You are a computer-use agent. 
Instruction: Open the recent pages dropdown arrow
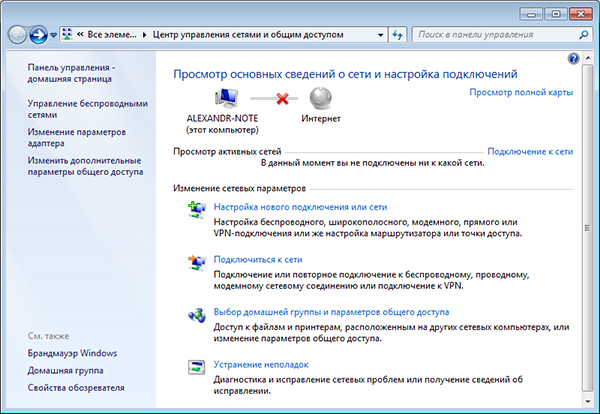(x=52, y=35)
